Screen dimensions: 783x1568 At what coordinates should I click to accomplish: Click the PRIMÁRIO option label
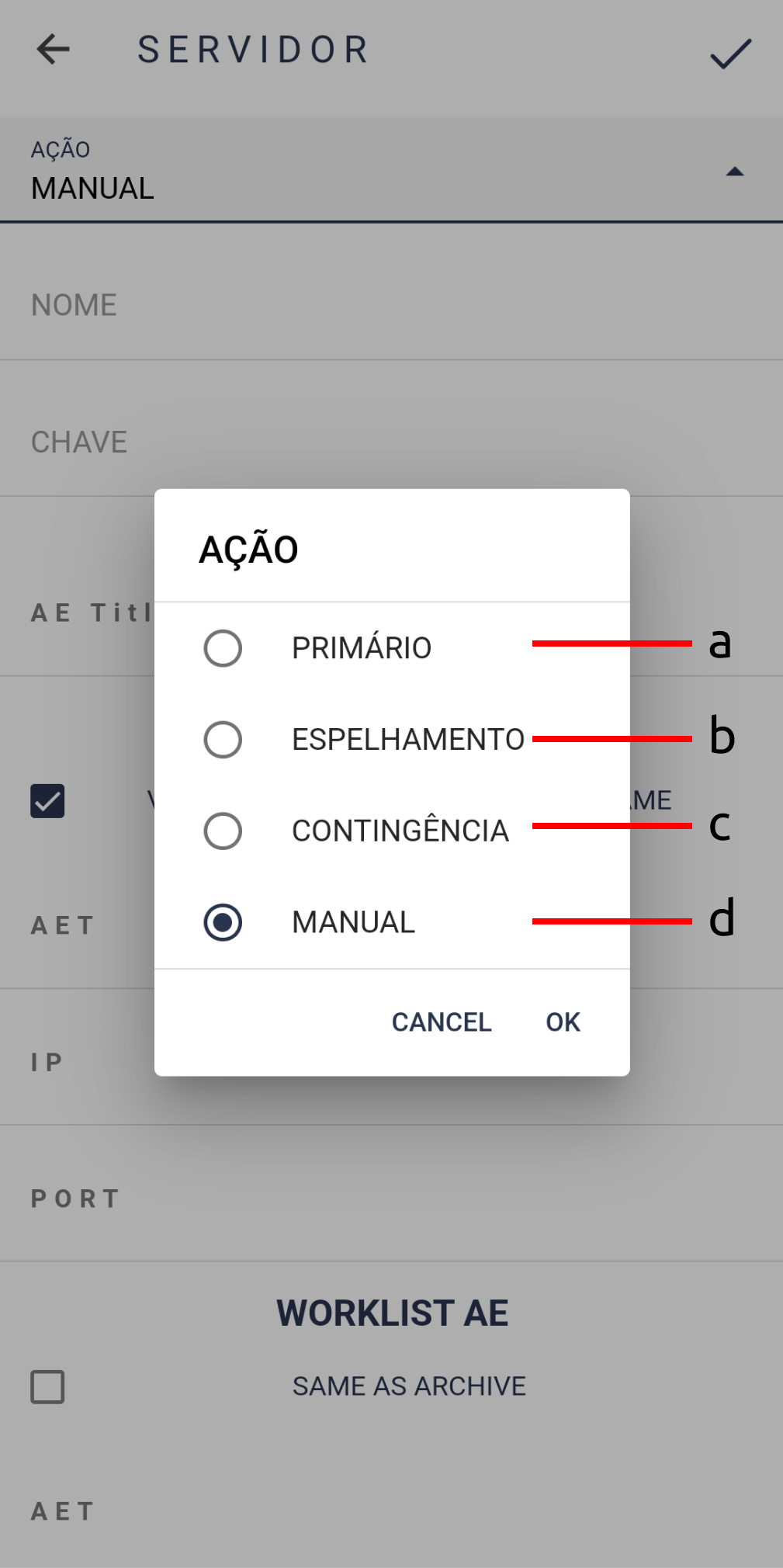(362, 648)
